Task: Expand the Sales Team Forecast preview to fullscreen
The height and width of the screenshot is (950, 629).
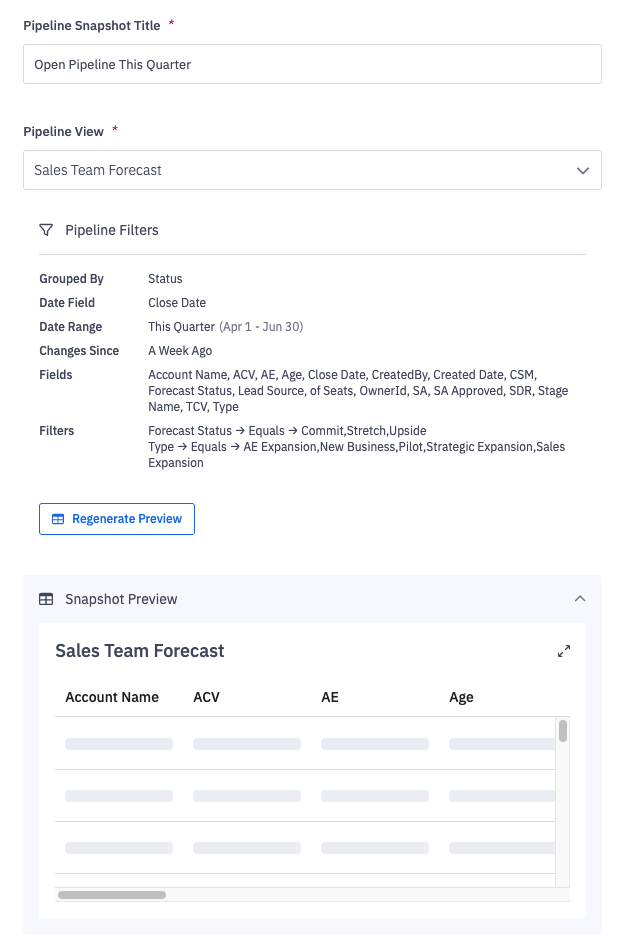Action: pyautogui.click(x=564, y=651)
